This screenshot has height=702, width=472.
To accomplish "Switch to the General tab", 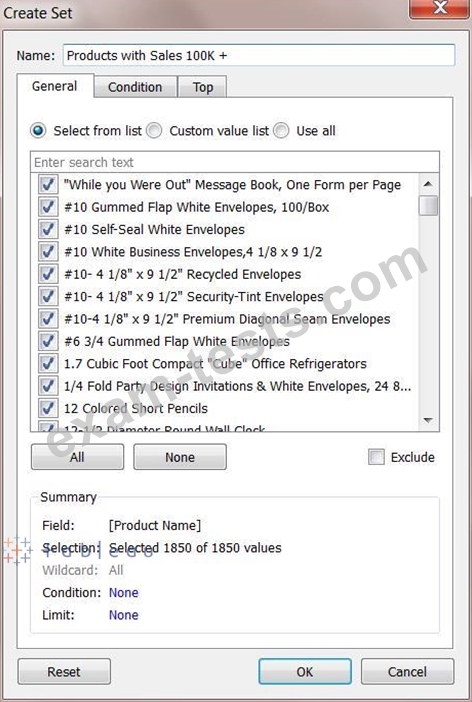I will 55,86.
